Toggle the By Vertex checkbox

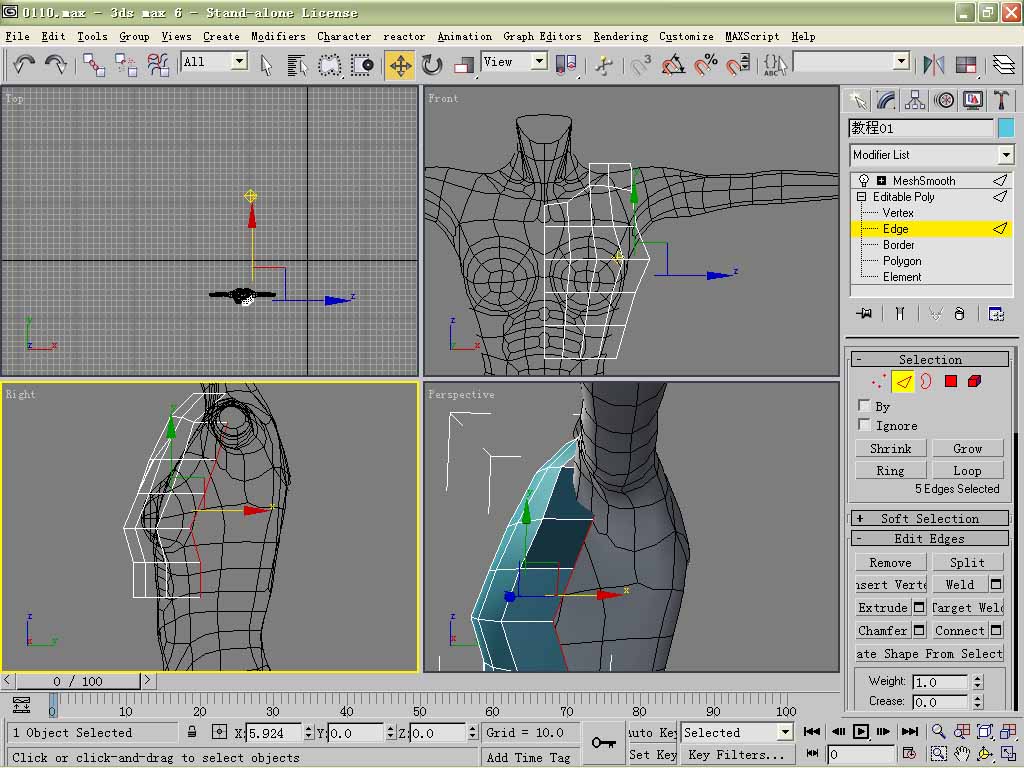(864, 406)
